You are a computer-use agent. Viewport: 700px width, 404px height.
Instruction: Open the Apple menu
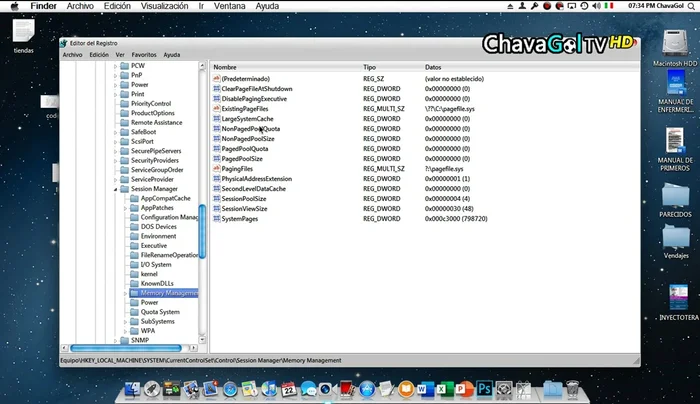point(15,6)
